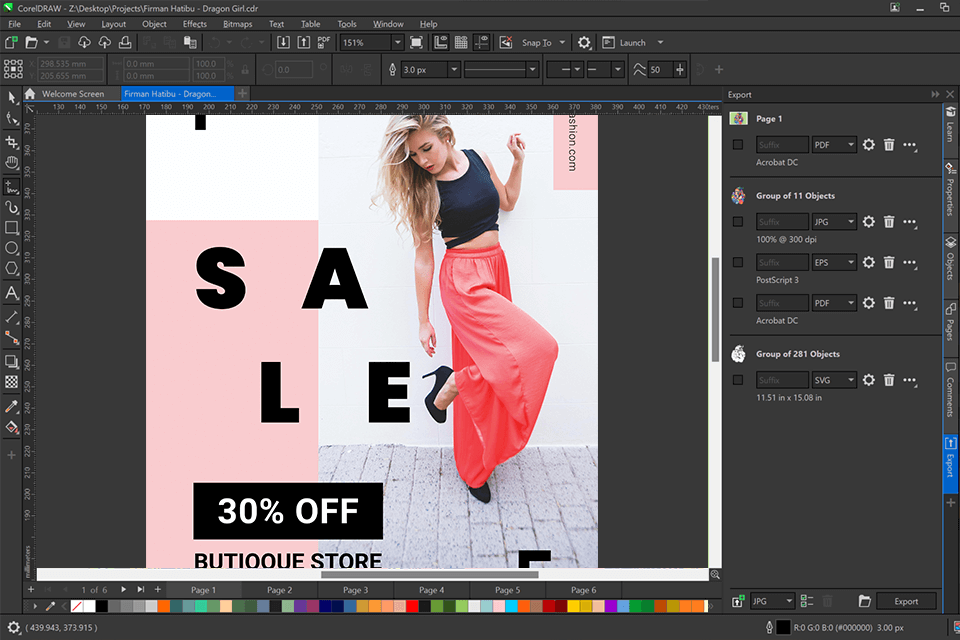Open the Properties docker tab
This screenshot has width=960, height=640.
tap(950, 190)
